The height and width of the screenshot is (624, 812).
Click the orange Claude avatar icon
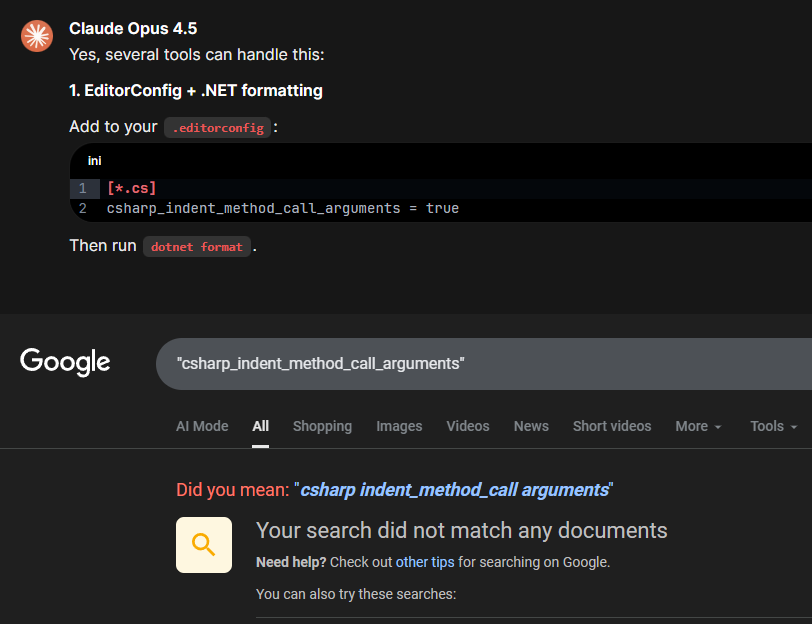(x=37, y=36)
